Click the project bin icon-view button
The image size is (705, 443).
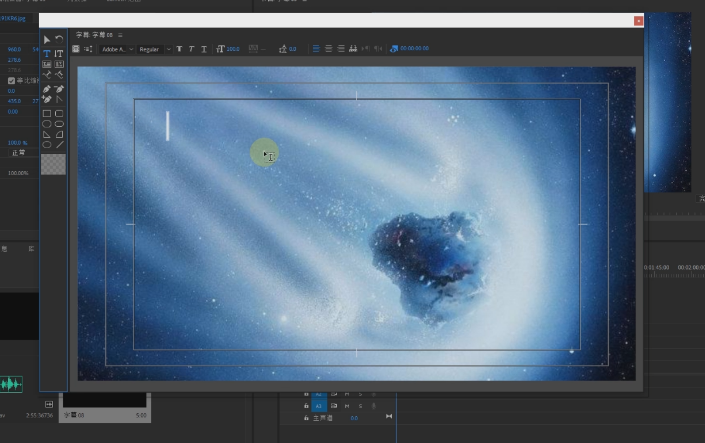(49, 404)
